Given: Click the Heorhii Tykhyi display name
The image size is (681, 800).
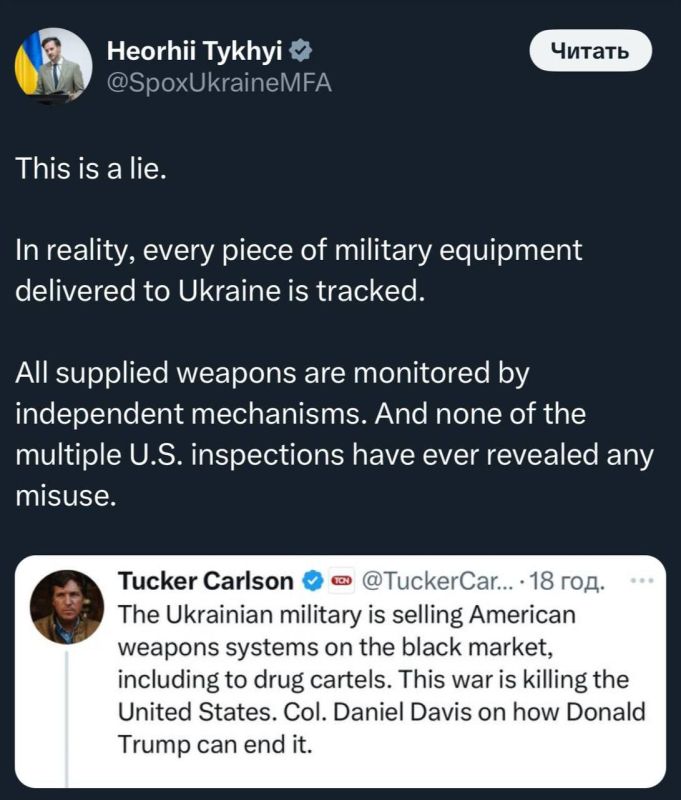Looking at the screenshot, I should pos(194,51).
